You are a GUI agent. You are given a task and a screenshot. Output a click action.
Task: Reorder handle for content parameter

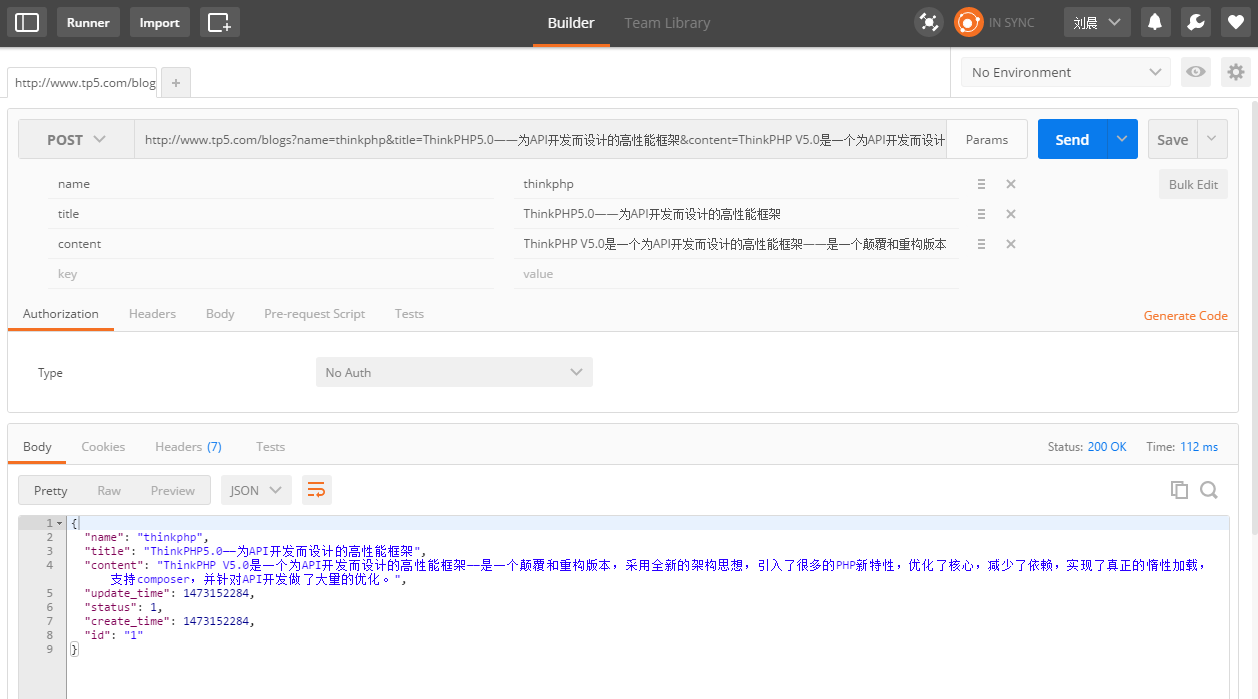tap(981, 244)
